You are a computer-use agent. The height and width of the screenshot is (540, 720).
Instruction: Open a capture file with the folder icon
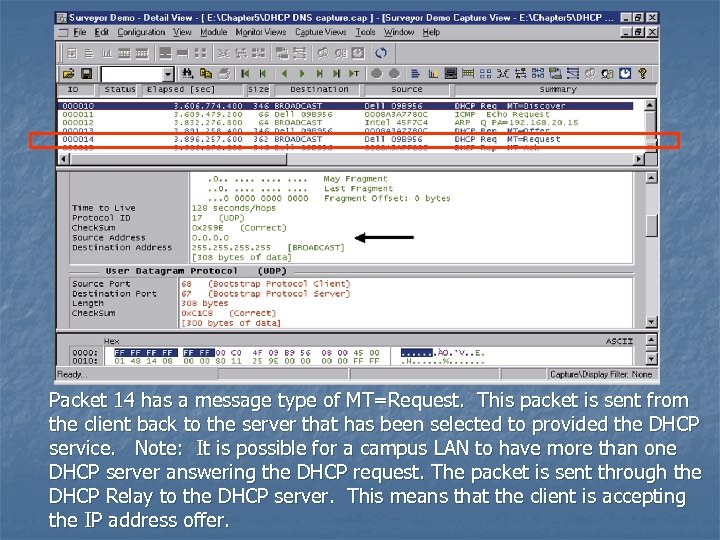pyautogui.click(x=69, y=73)
